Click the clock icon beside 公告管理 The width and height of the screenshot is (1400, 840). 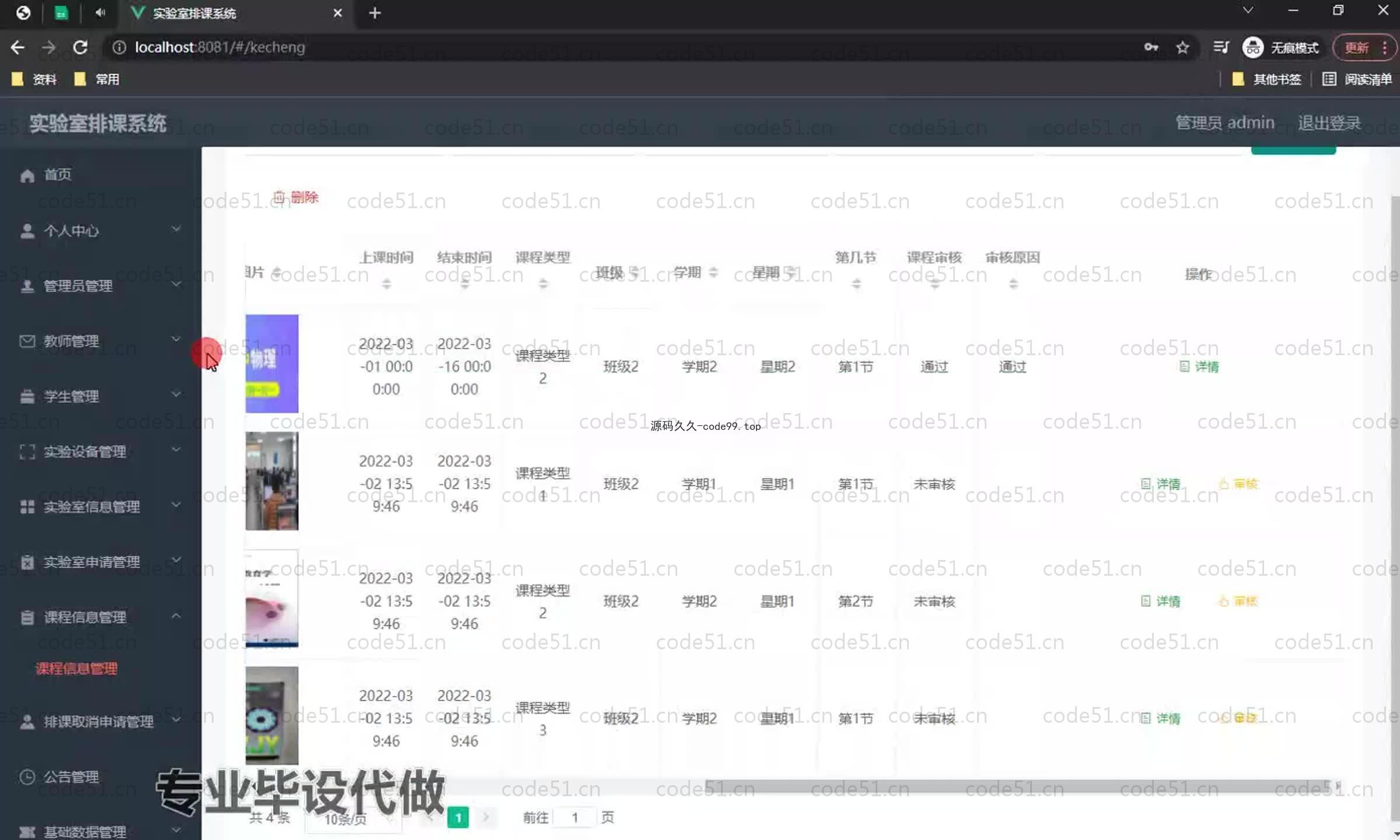tap(27, 777)
